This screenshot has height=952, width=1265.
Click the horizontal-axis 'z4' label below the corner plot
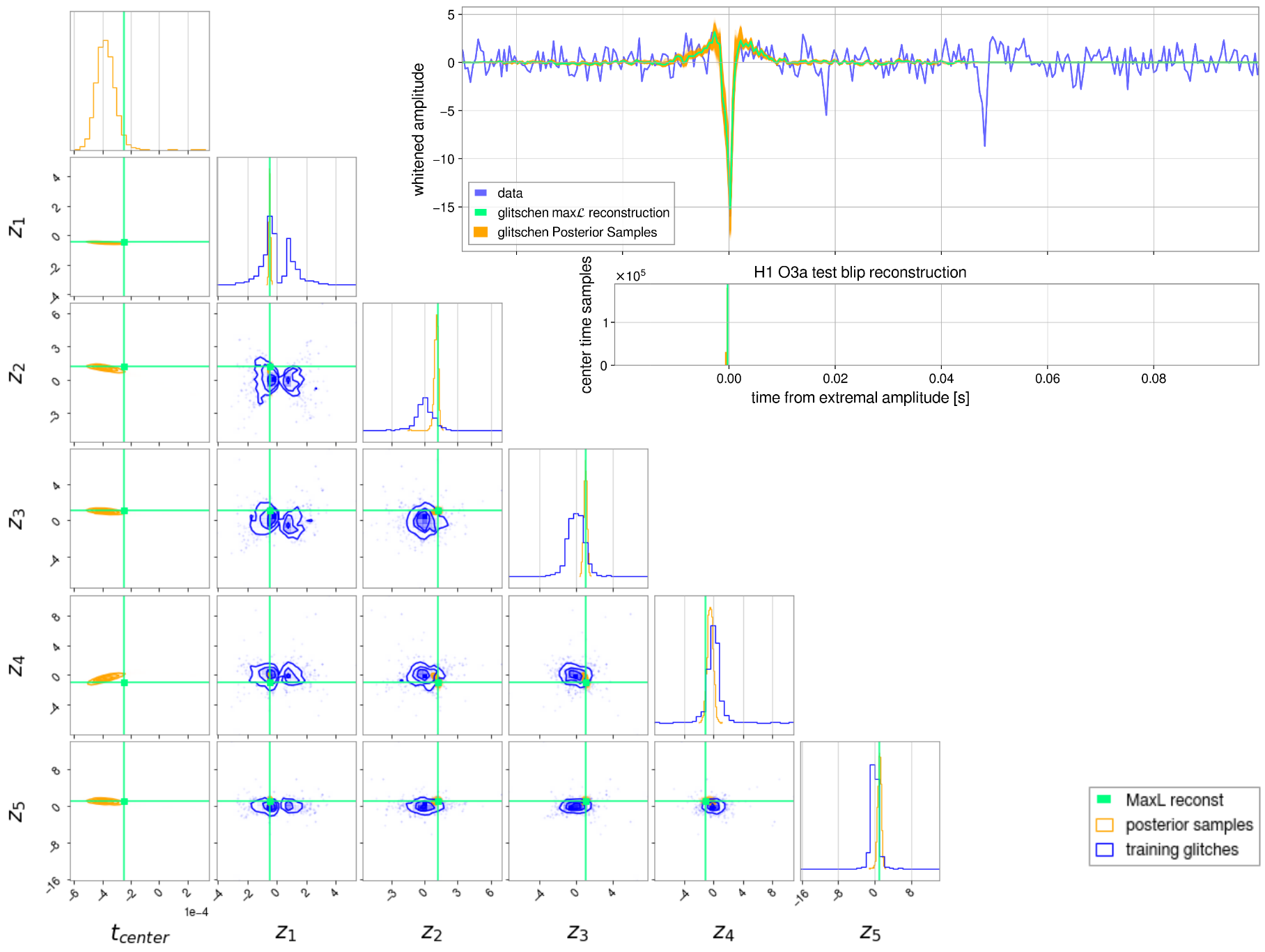724,932
